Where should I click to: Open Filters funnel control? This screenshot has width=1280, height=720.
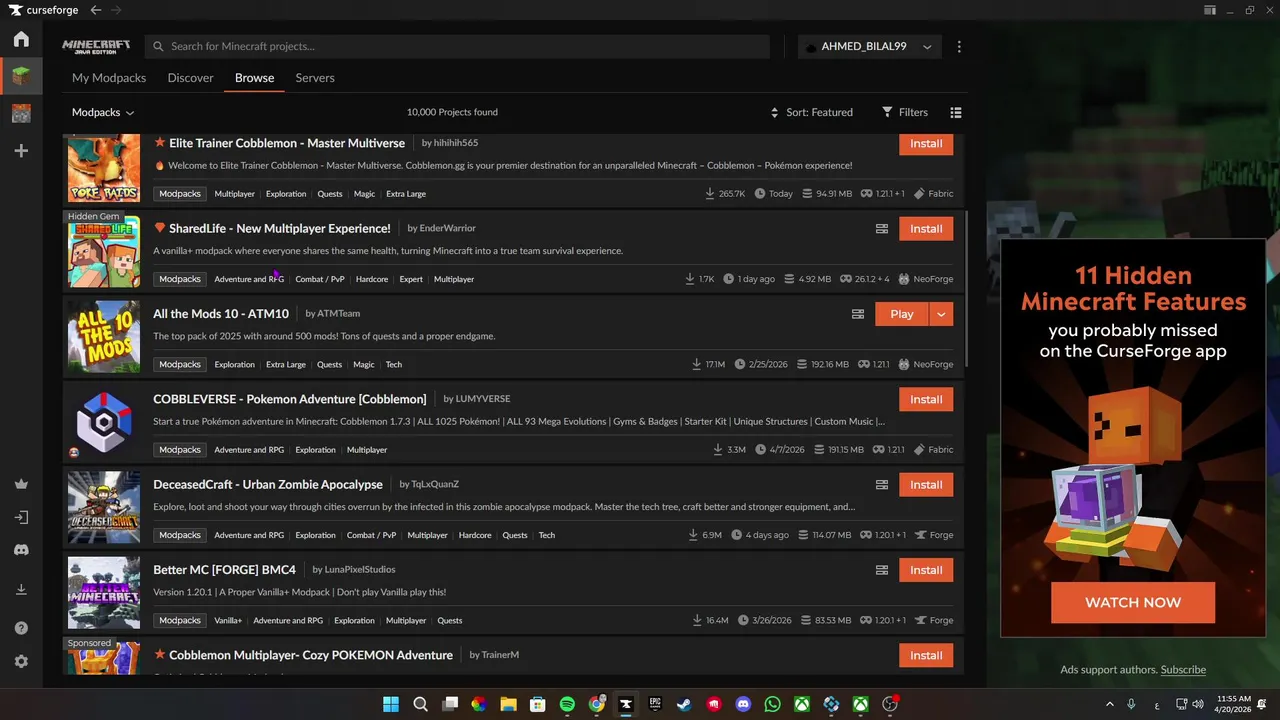(905, 113)
